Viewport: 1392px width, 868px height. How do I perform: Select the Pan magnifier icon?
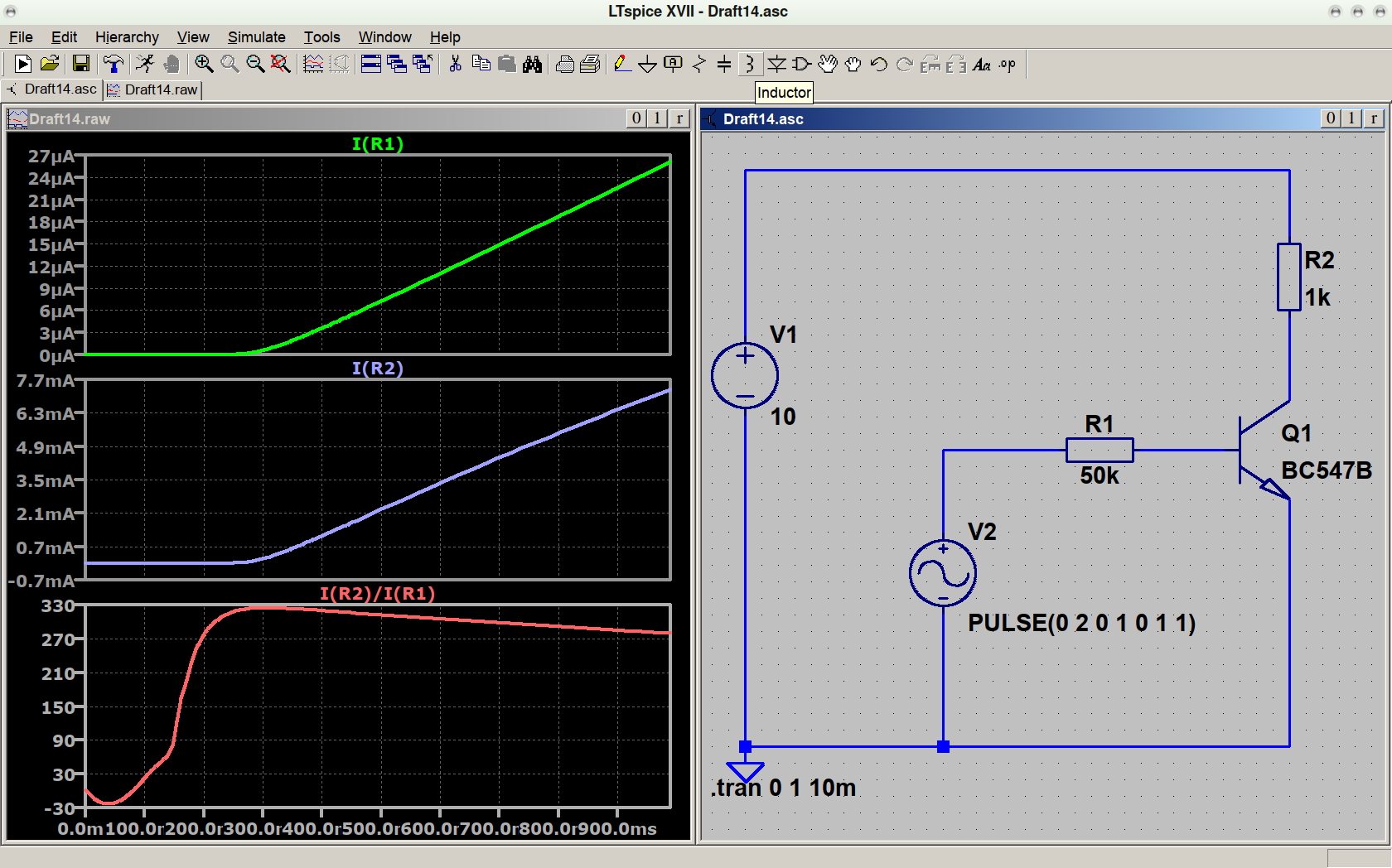tap(230, 64)
